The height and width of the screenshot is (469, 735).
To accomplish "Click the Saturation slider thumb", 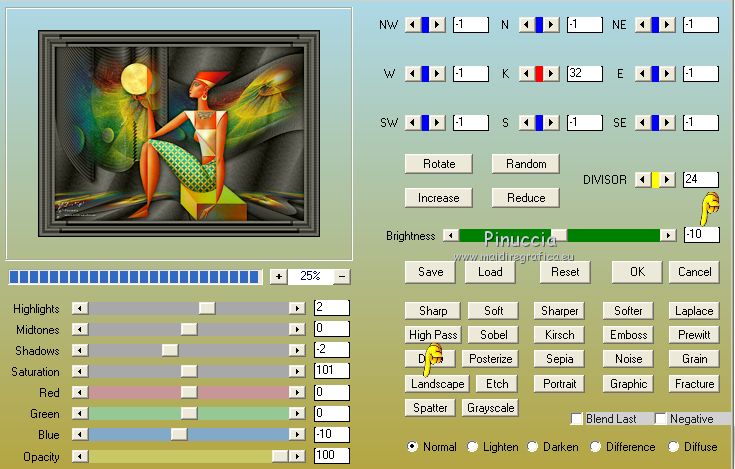I will pos(189,372).
